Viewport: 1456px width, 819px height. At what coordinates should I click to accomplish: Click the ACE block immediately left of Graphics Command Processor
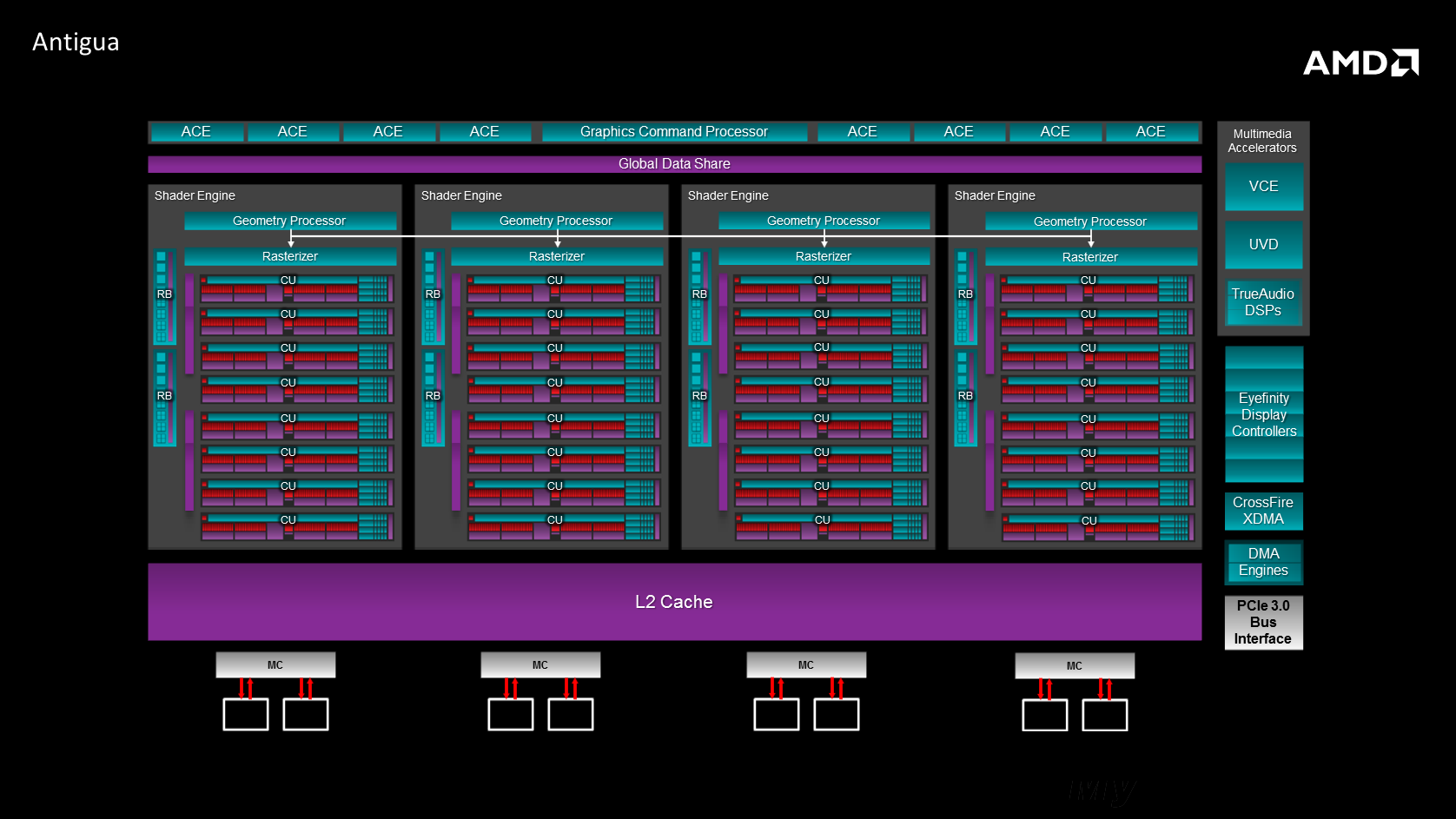[x=485, y=132]
